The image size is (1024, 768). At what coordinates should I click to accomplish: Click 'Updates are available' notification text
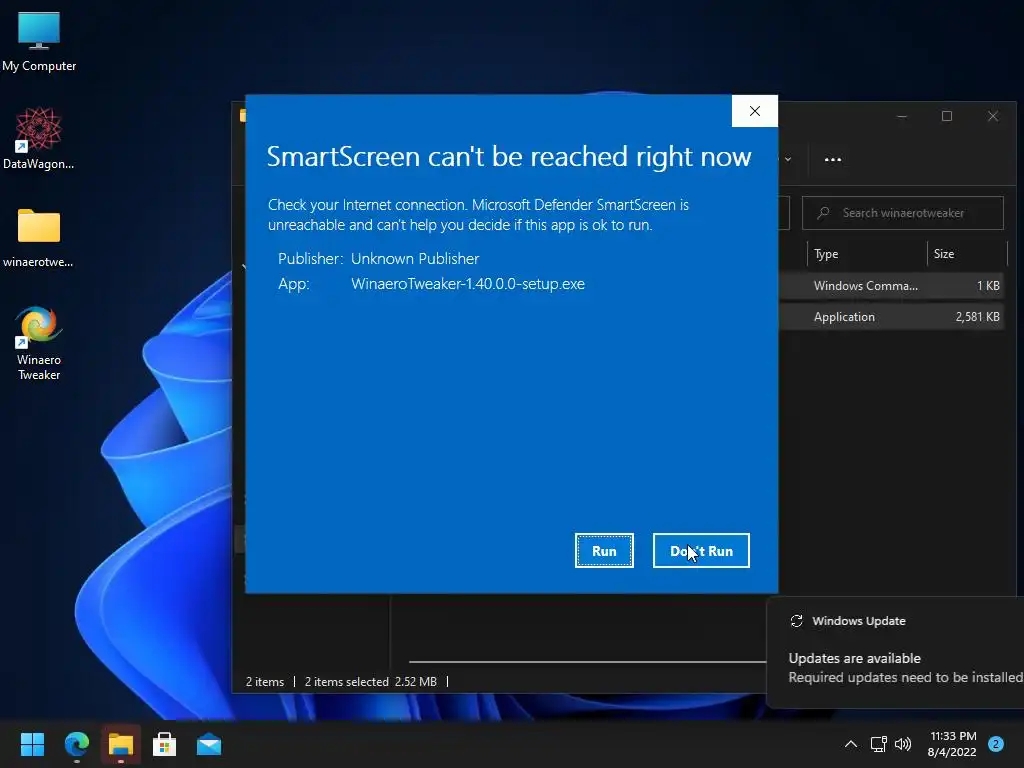pos(854,658)
